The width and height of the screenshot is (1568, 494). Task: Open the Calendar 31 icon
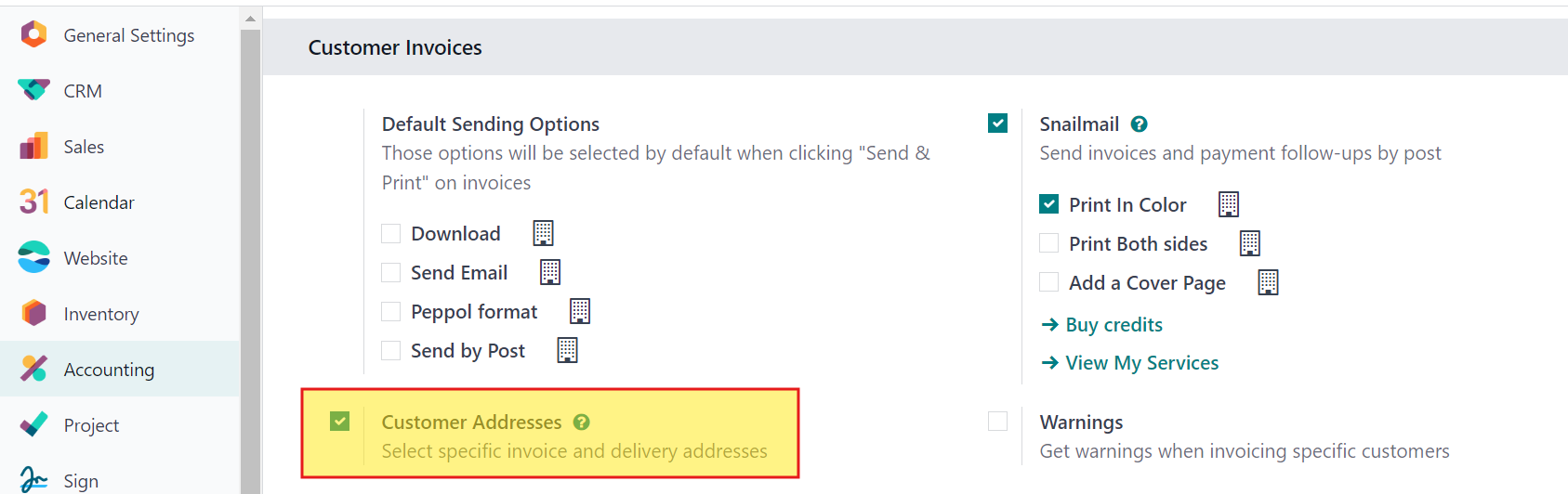tap(33, 201)
